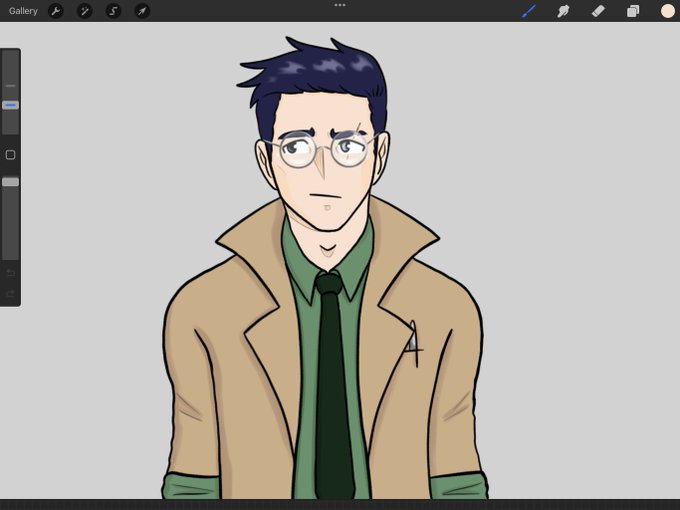This screenshot has width=680, height=510.
Task: Return to the Gallery
Action: click(23, 11)
